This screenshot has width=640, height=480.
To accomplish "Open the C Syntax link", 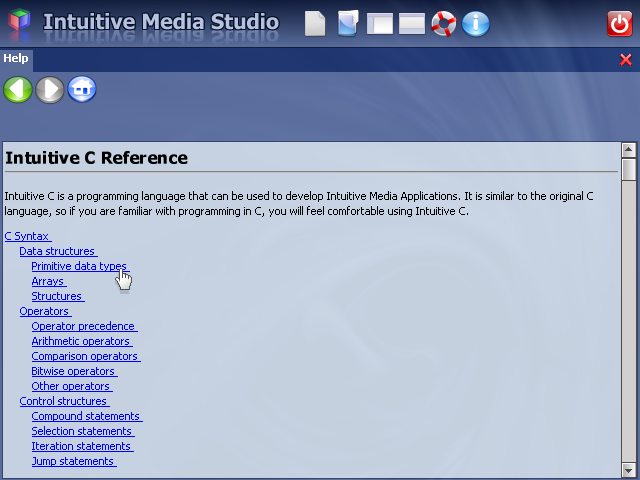I will click(x=28, y=236).
